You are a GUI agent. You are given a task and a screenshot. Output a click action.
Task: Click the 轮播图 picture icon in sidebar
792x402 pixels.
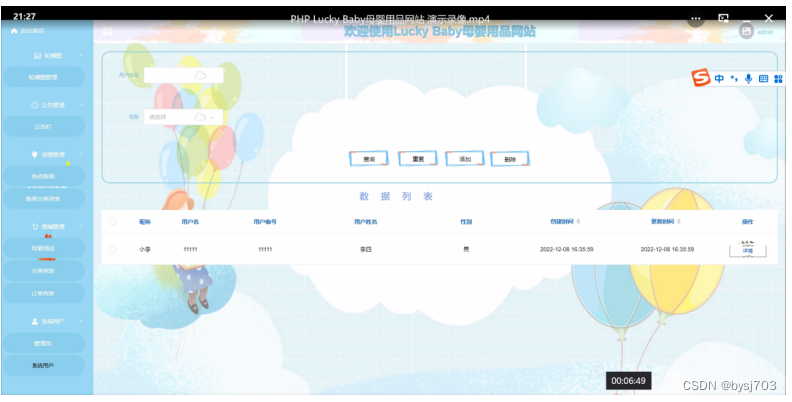[x=37, y=56]
